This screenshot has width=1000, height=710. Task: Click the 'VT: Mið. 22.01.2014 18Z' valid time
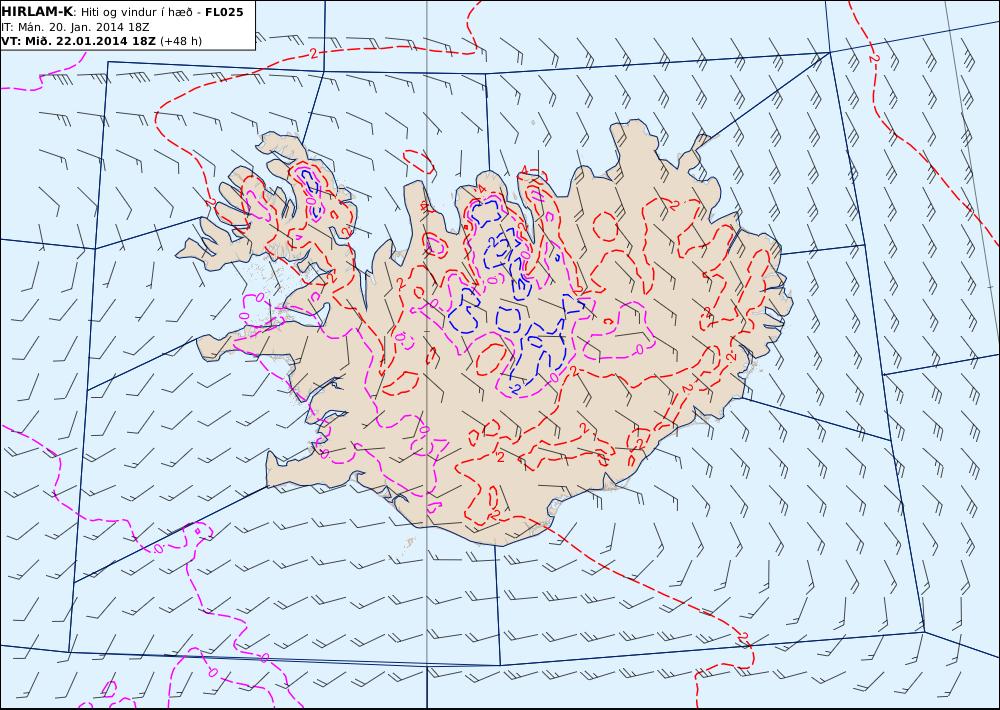coord(78,41)
